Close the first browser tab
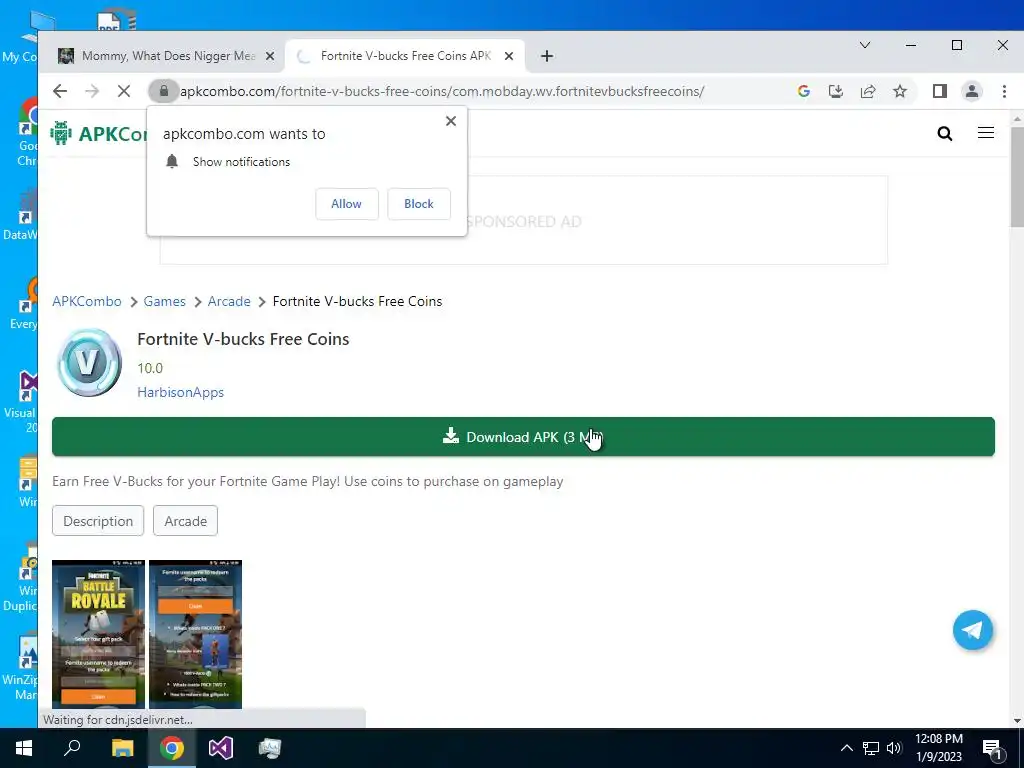This screenshot has width=1024, height=768. click(270, 56)
